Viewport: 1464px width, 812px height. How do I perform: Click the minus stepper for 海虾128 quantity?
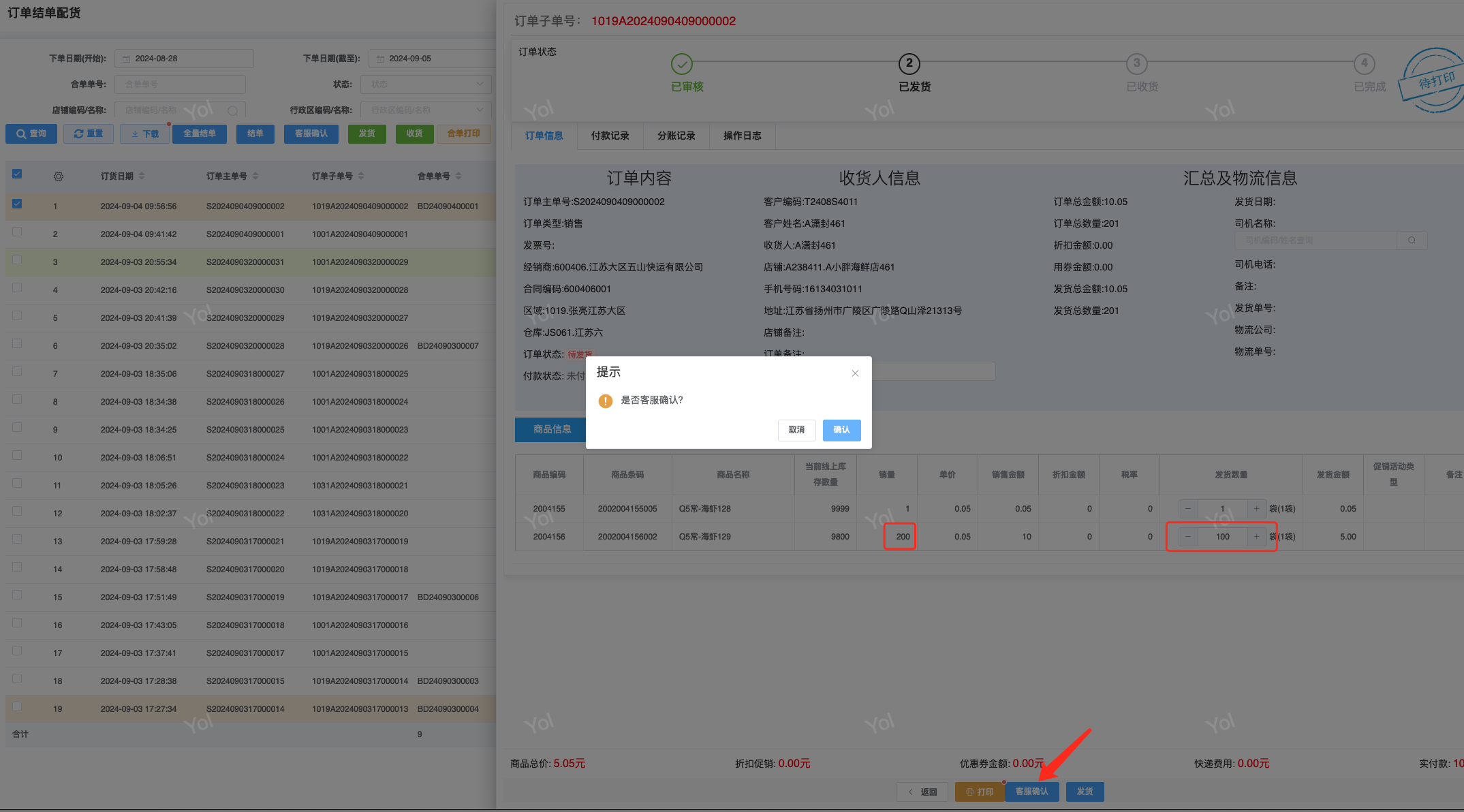pyautogui.click(x=1188, y=509)
